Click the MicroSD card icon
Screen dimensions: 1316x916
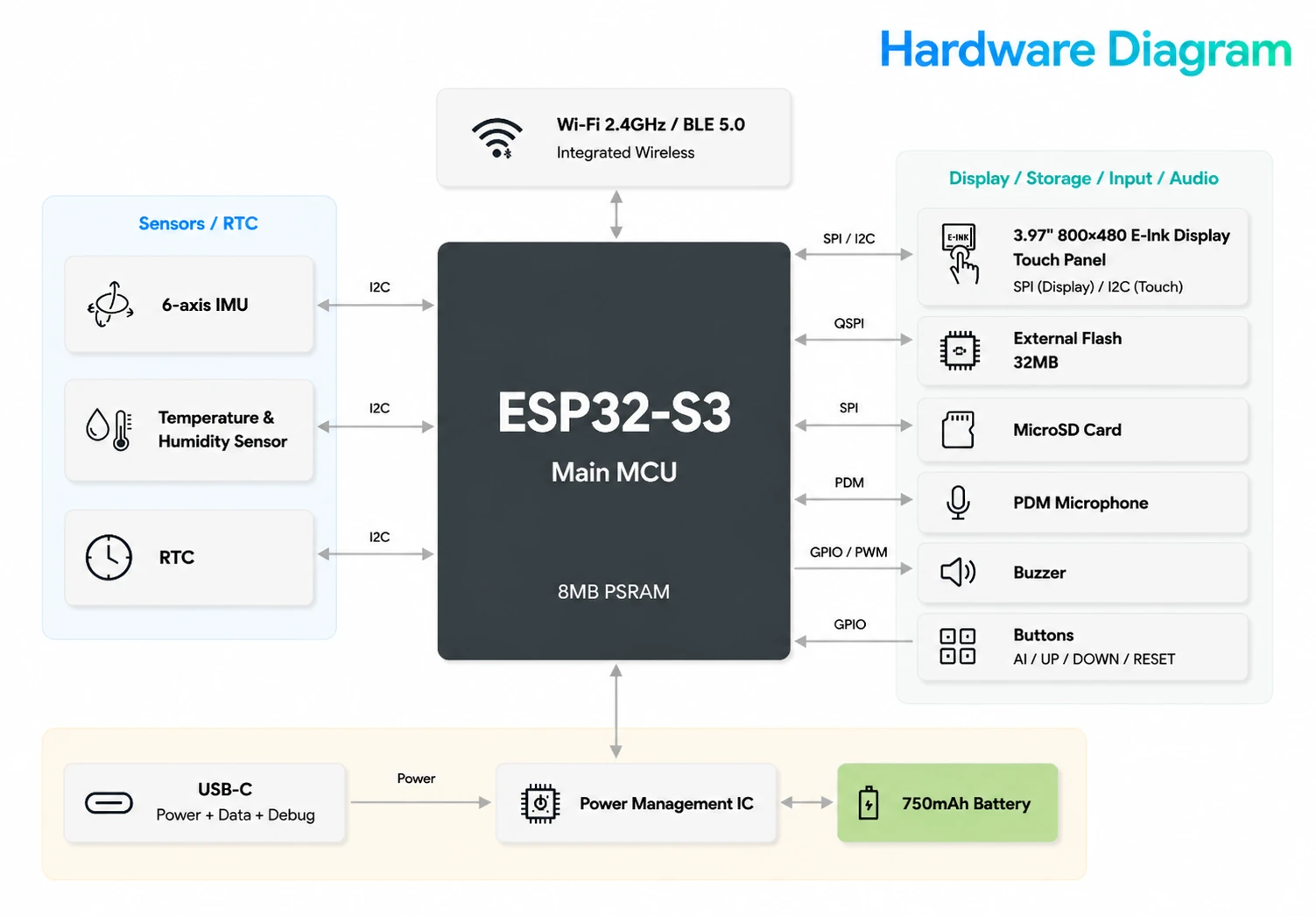coord(958,430)
